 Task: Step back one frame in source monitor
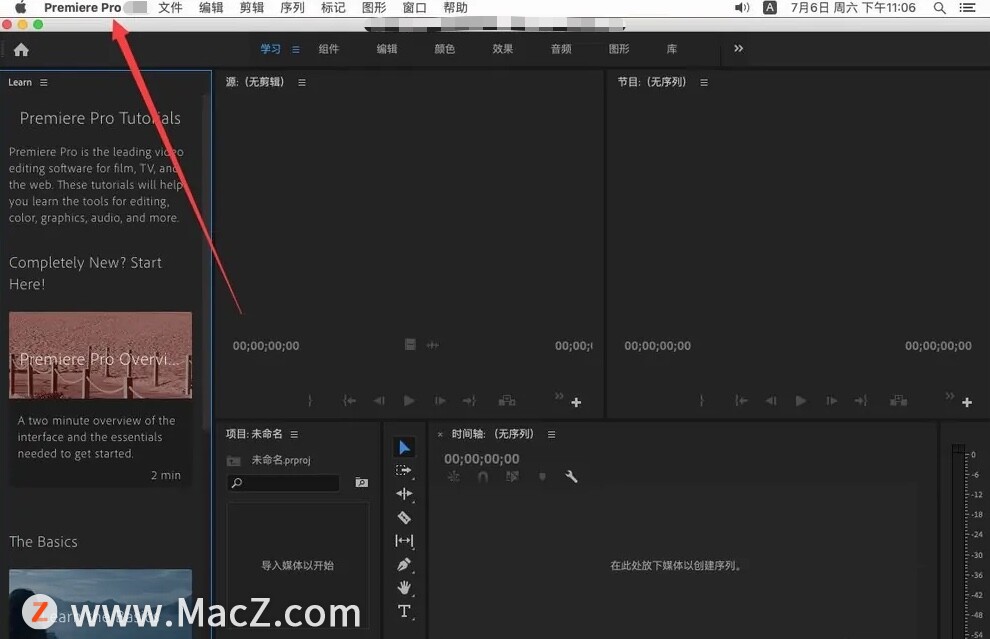tap(379, 400)
